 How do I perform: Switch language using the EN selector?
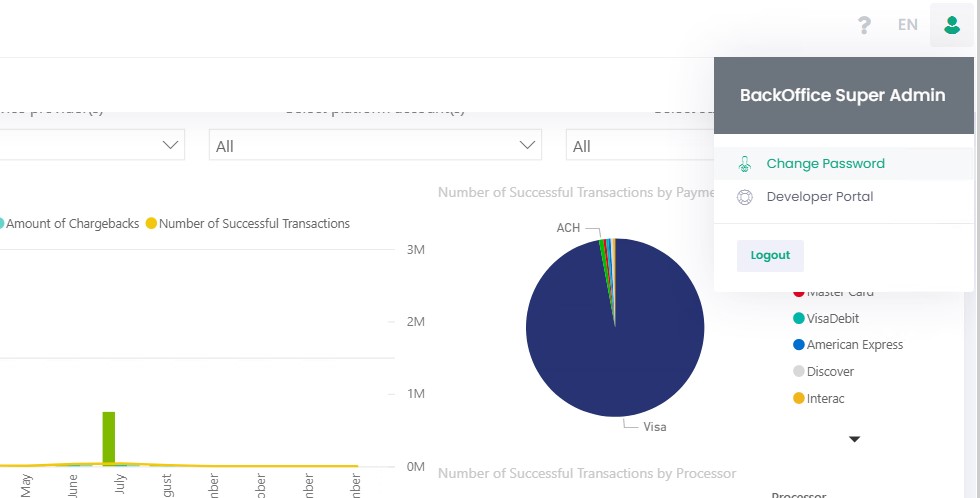907,25
